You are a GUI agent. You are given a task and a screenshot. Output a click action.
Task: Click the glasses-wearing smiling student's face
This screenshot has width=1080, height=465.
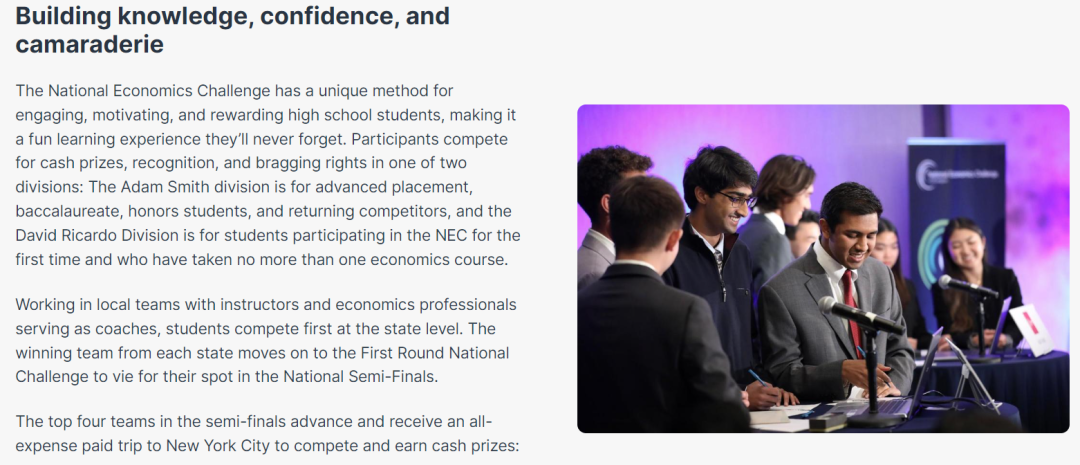[x=730, y=202]
